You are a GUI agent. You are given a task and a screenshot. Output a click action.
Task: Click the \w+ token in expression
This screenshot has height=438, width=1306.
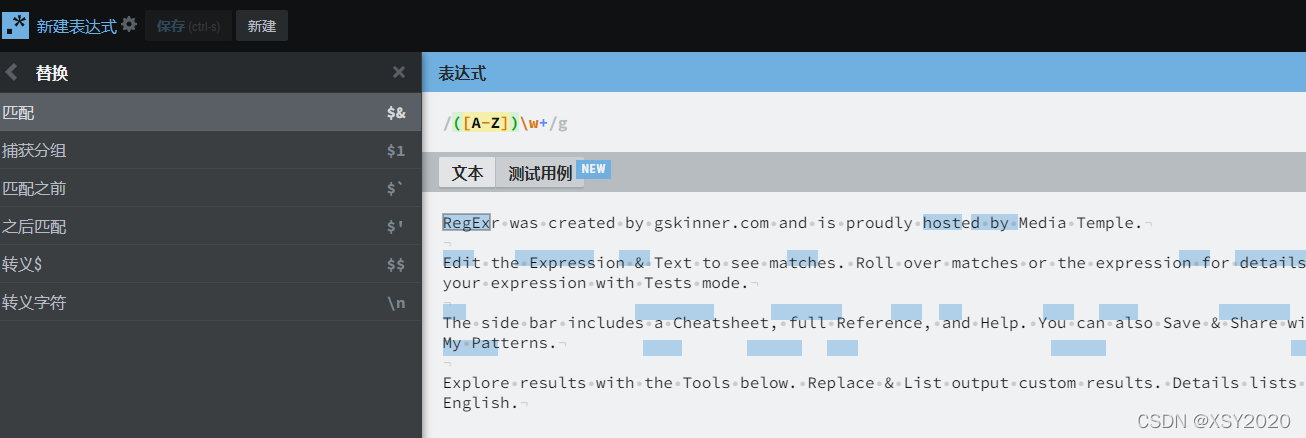coord(534,123)
